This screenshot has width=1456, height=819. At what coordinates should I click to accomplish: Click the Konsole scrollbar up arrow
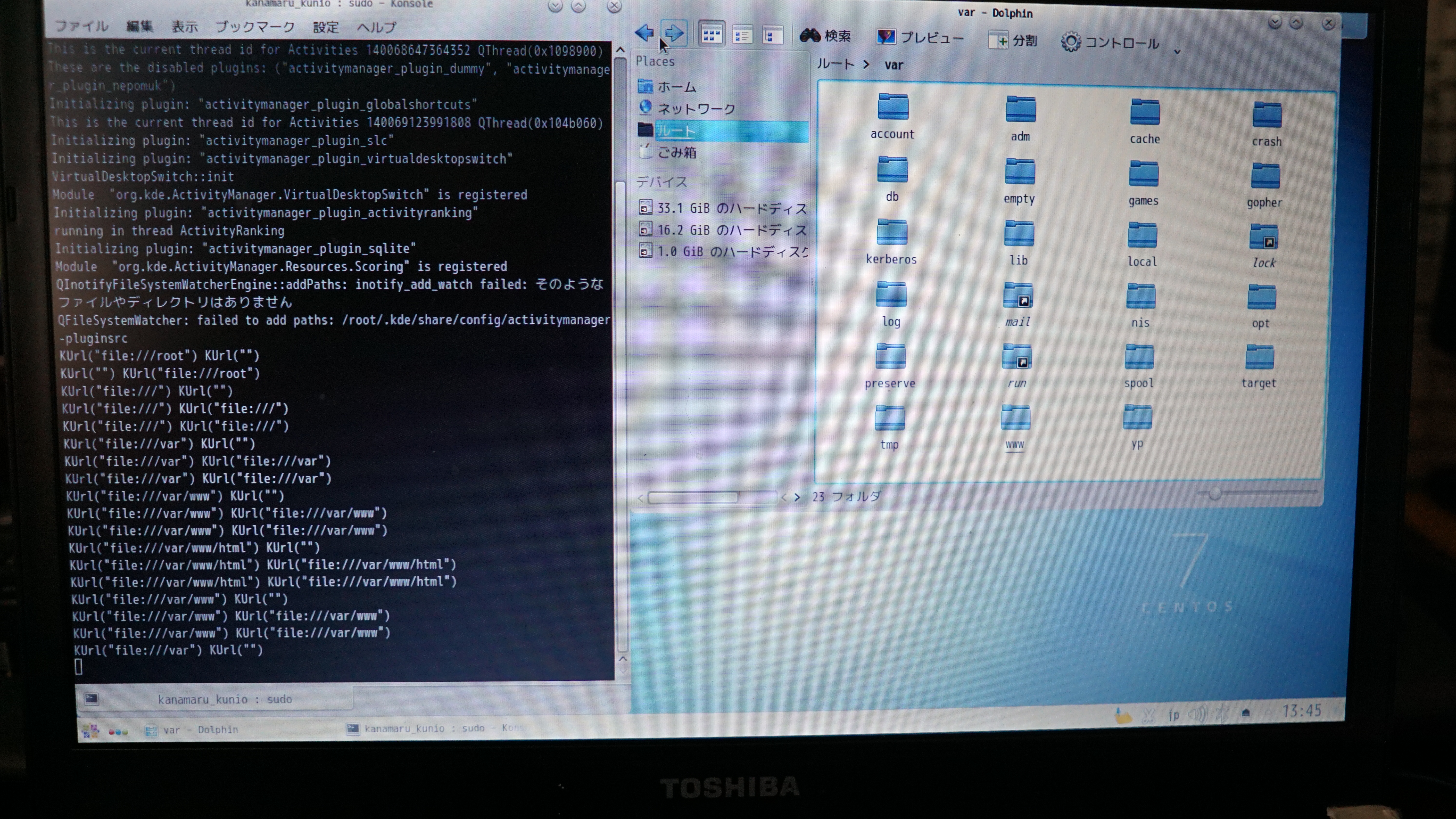(620, 50)
